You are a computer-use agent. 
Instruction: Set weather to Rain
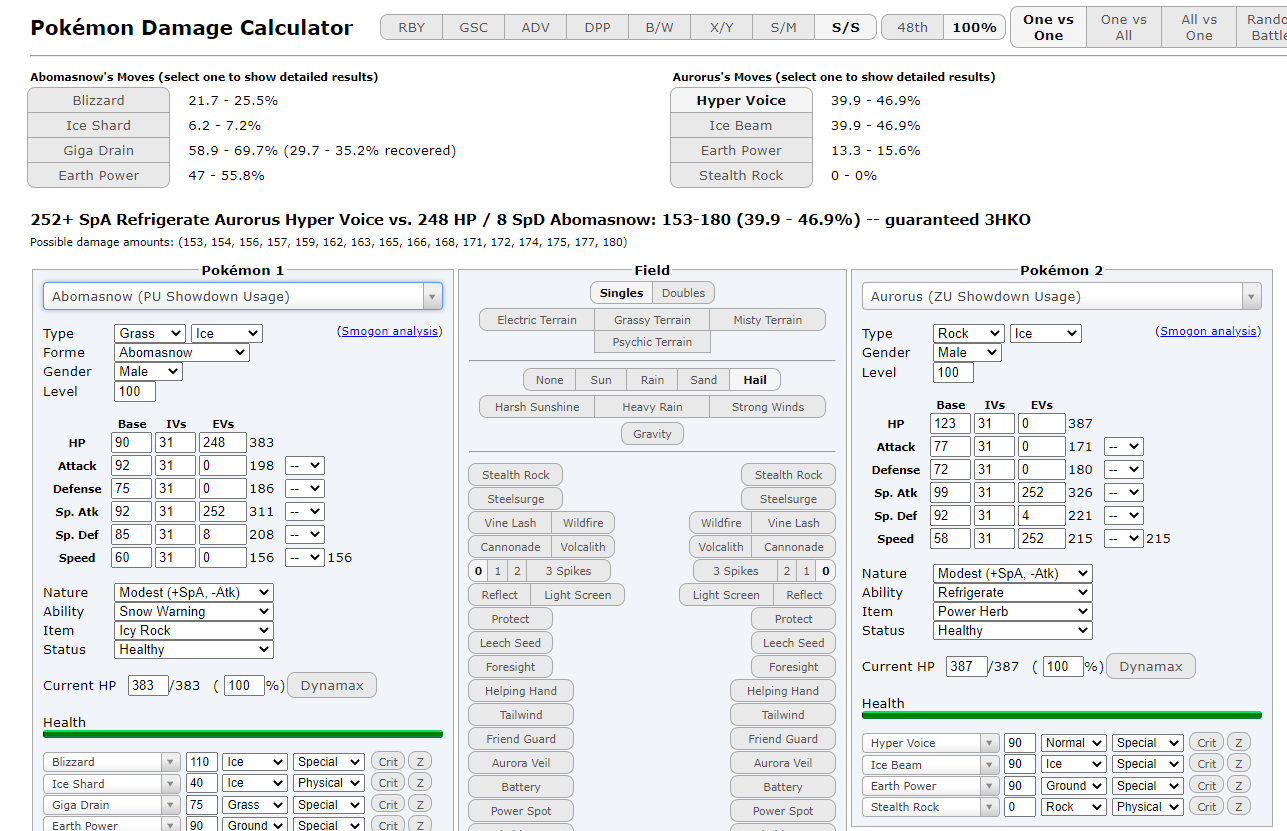click(x=652, y=380)
